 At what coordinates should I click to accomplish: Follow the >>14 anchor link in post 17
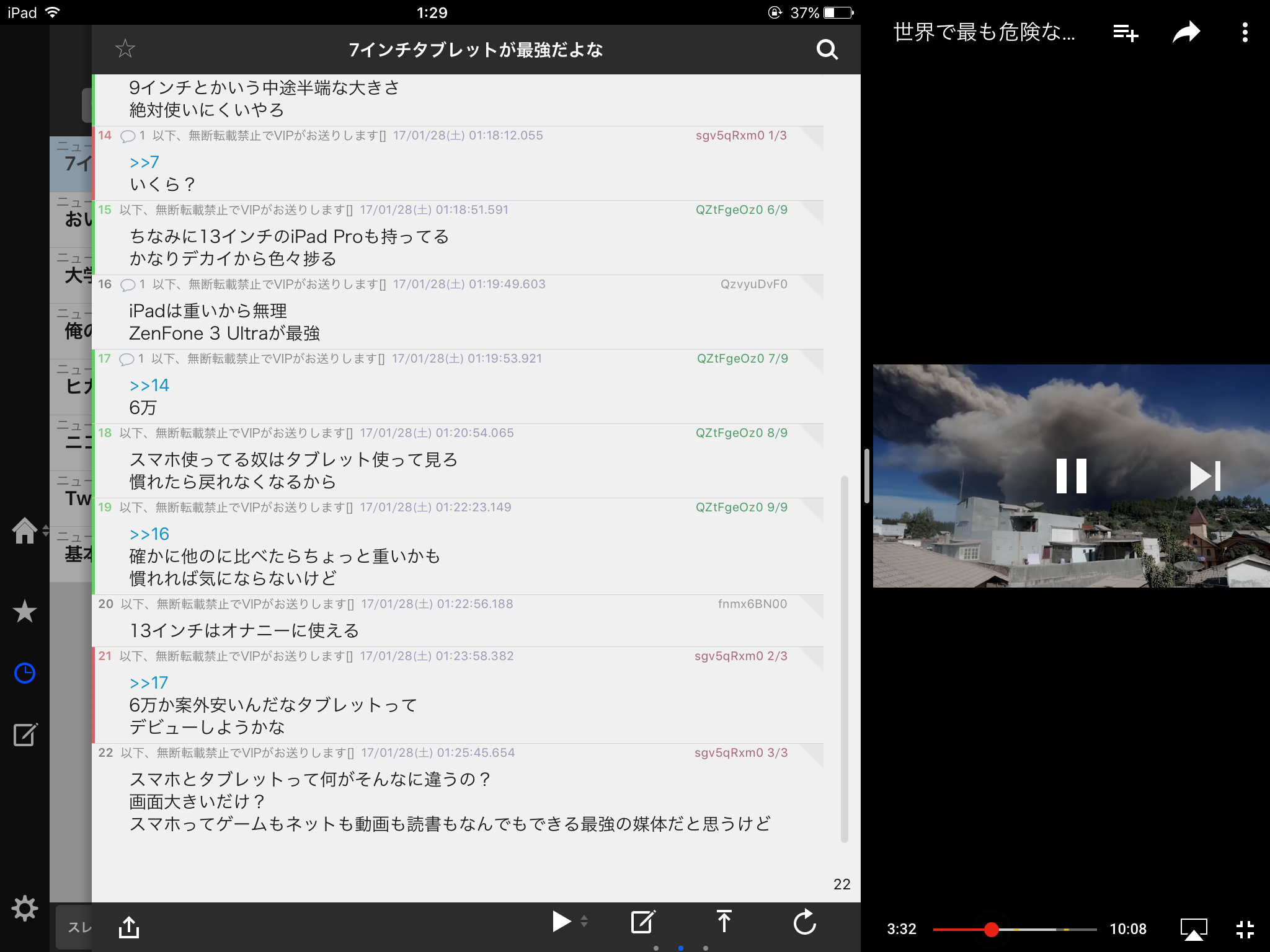click(x=149, y=386)
